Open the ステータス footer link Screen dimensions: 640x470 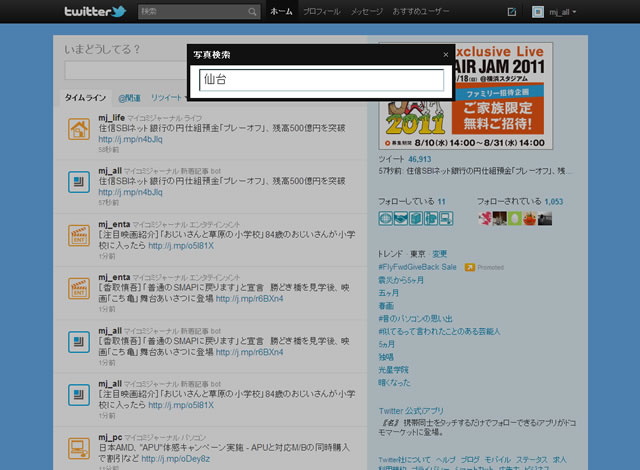tap(531, 460)
